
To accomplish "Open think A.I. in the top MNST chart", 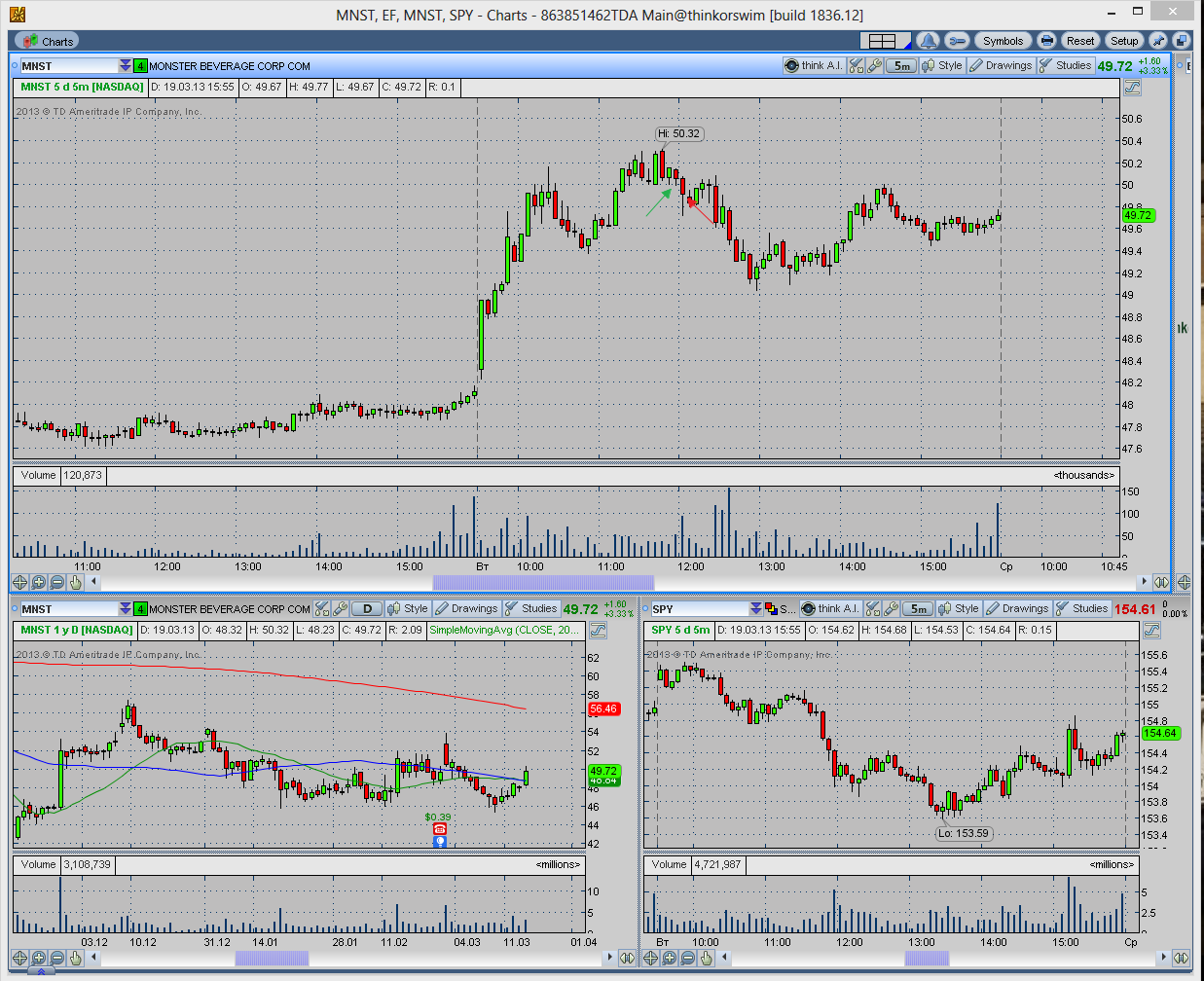I will coord(813,65).
